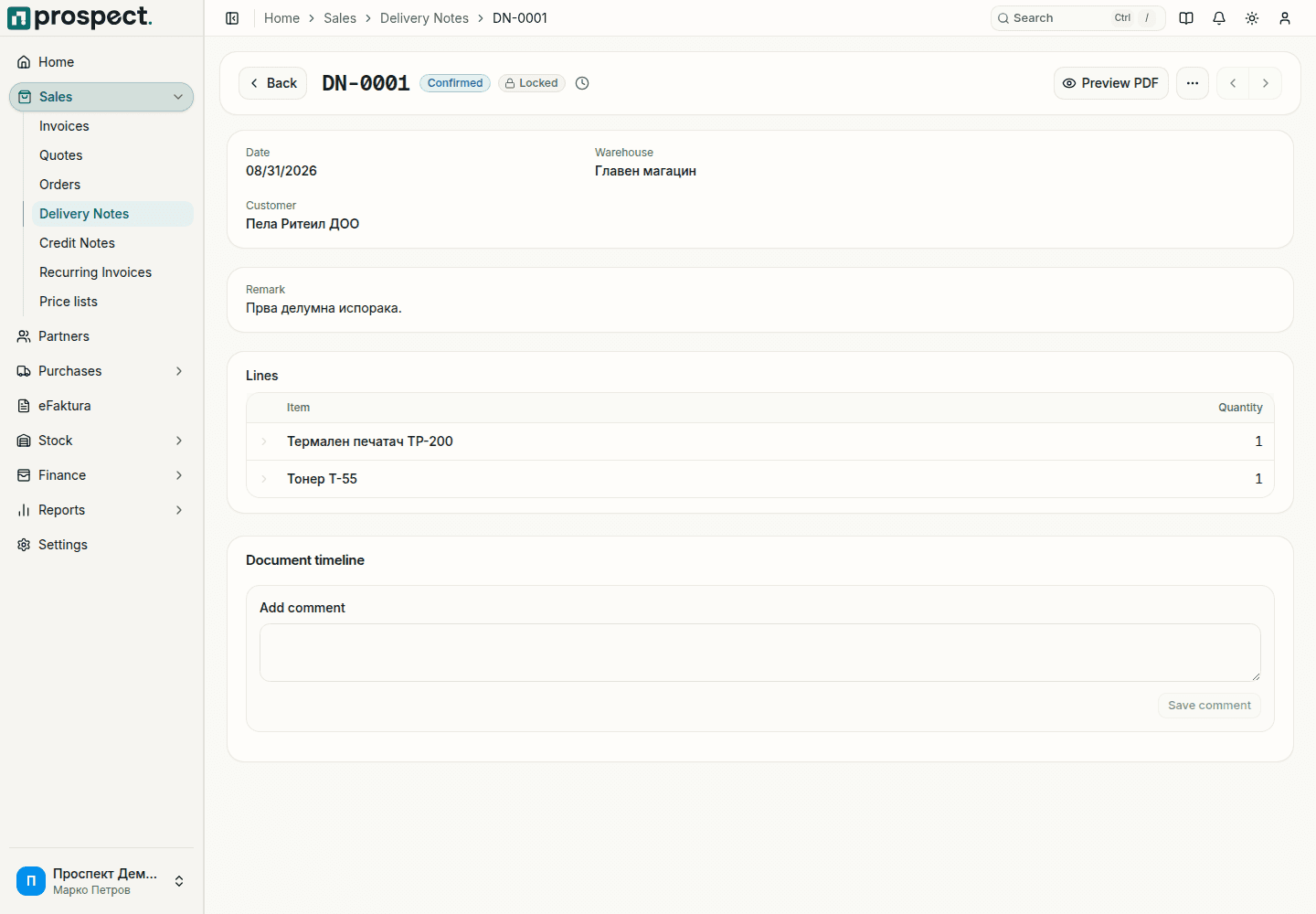Screen dimensions: 1316x914
Task: Open Price lists in the sidebar
Action: (112, 302)
